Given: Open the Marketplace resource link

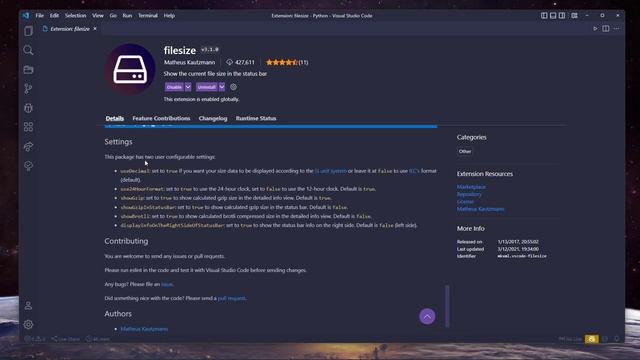Looking at the screenshot, I should click(x=471, y=187).
